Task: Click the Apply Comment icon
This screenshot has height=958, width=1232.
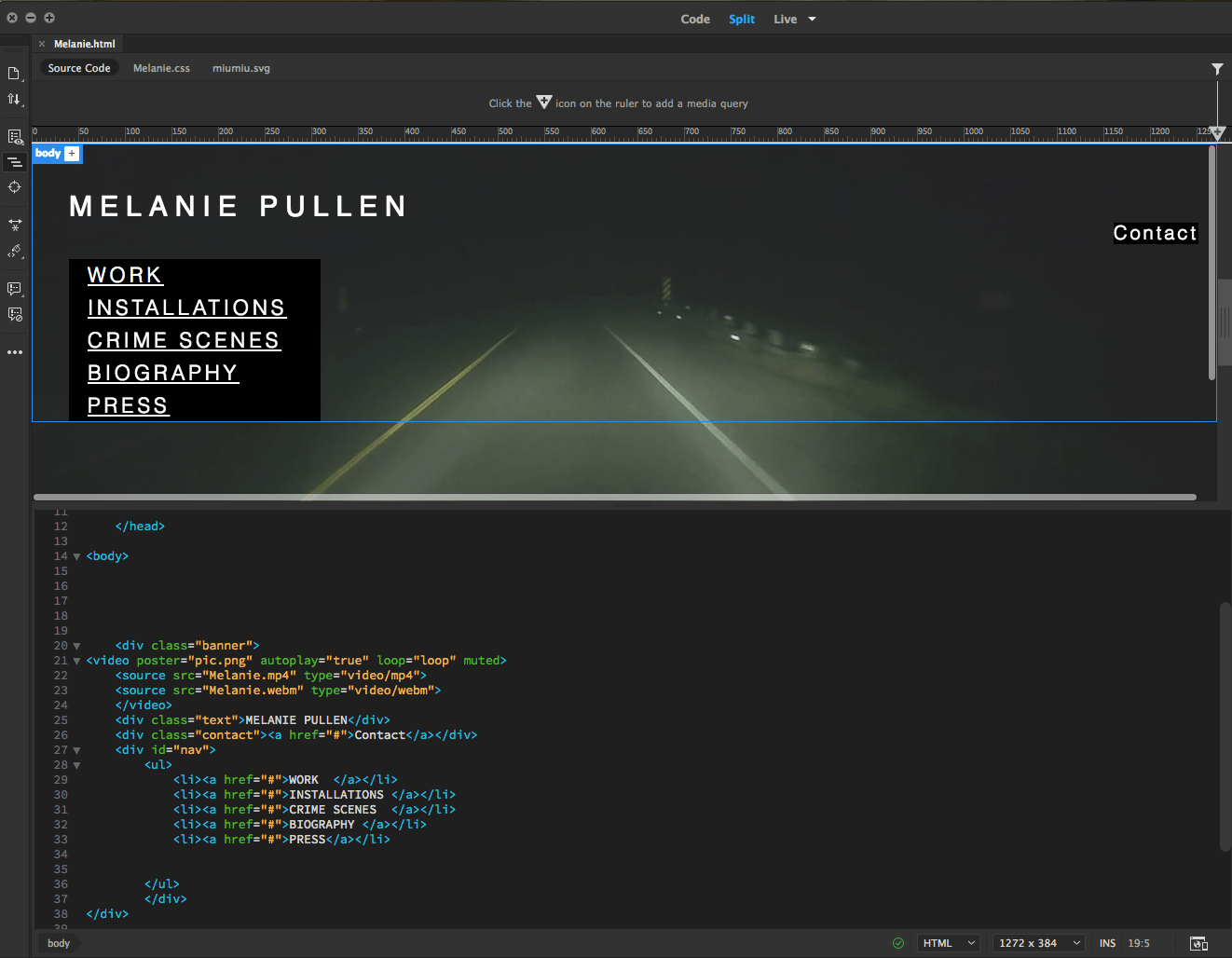Action: [x=14, y=289]
